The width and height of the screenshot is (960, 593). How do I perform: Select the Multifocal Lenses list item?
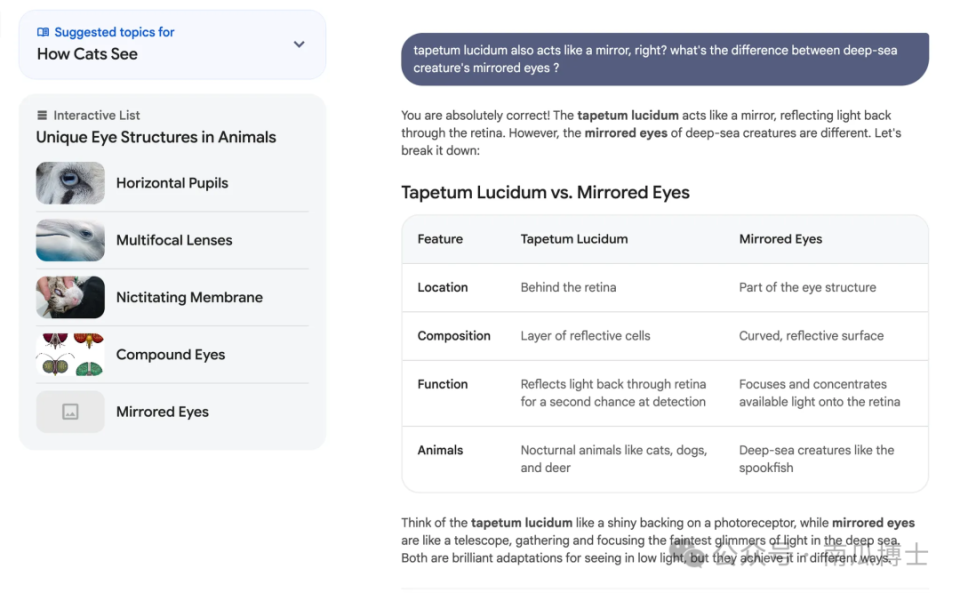pos(174,240)
